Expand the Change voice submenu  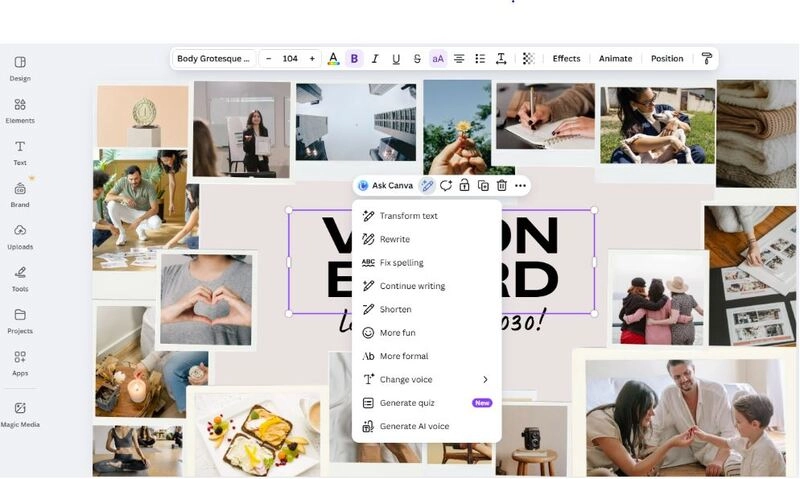click(427, 380)
